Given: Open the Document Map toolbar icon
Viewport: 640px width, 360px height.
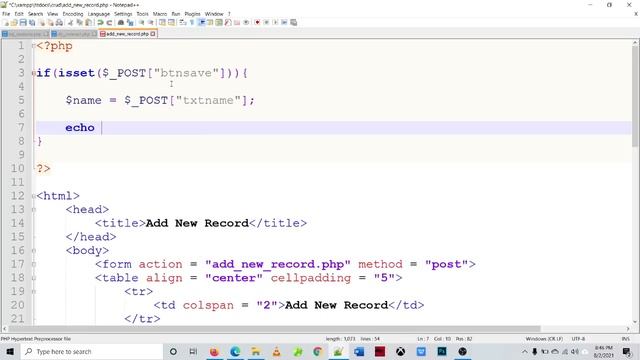Looking at the screenshot, I should click(219, 22).
